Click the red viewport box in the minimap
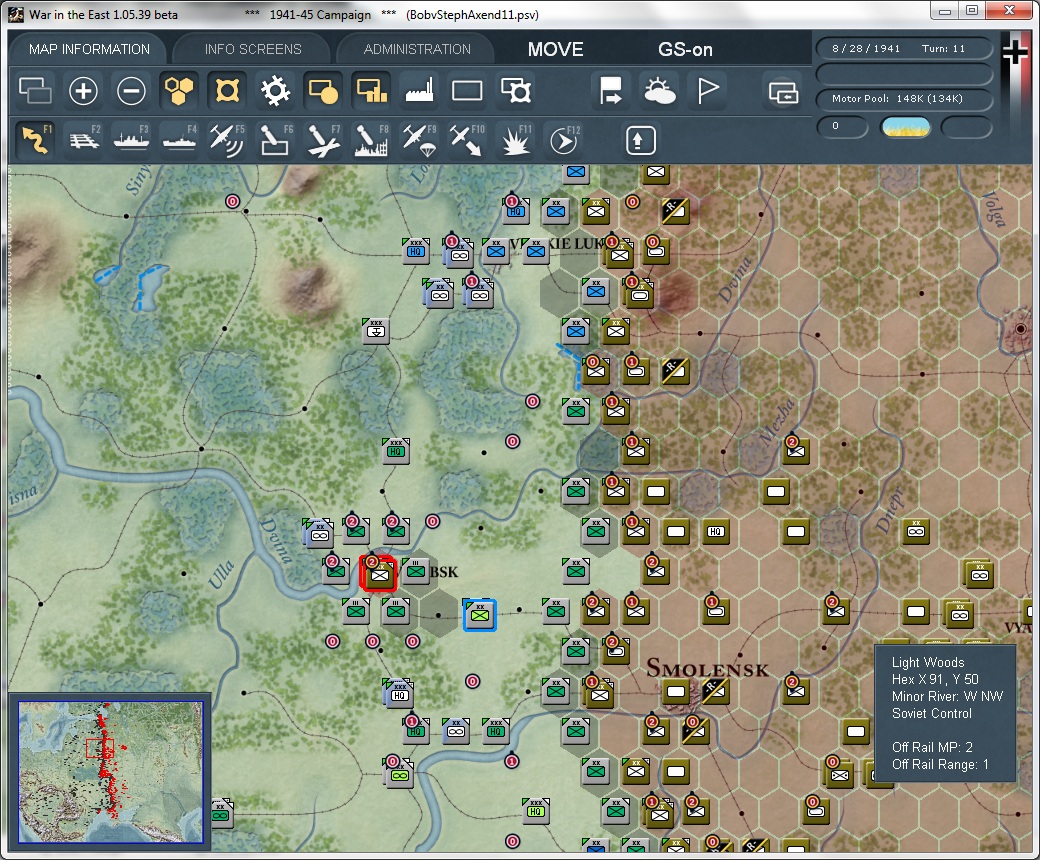This screenshot has height=860, width=1040. pos(100,748)
